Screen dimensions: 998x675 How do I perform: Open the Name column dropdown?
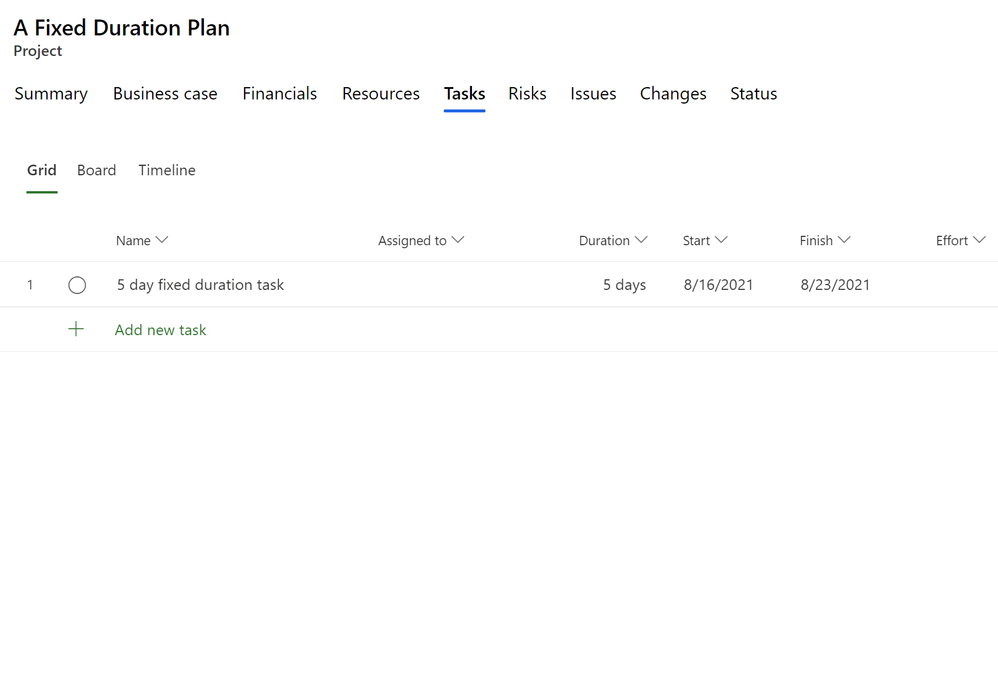(162, 240)
